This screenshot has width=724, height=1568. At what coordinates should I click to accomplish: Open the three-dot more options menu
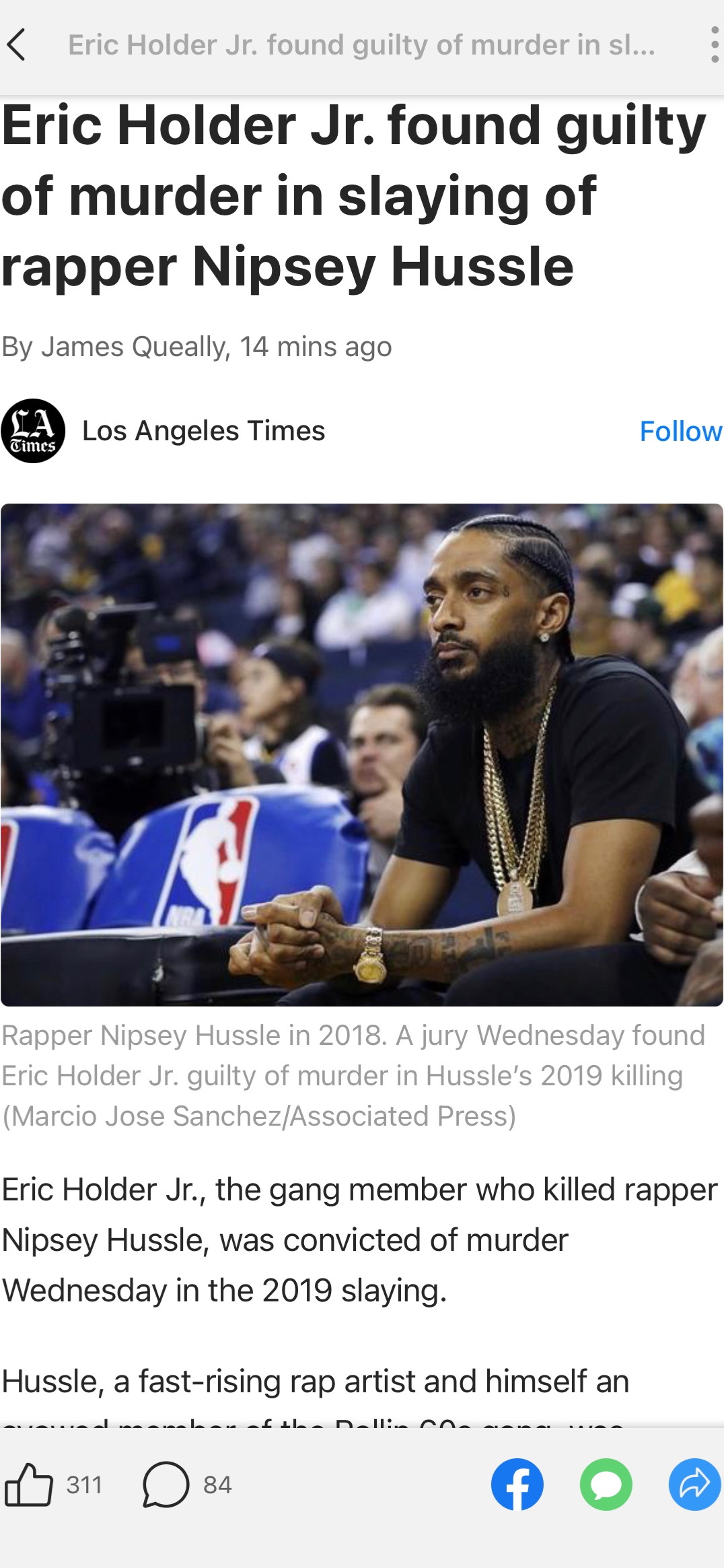[714, 45]
